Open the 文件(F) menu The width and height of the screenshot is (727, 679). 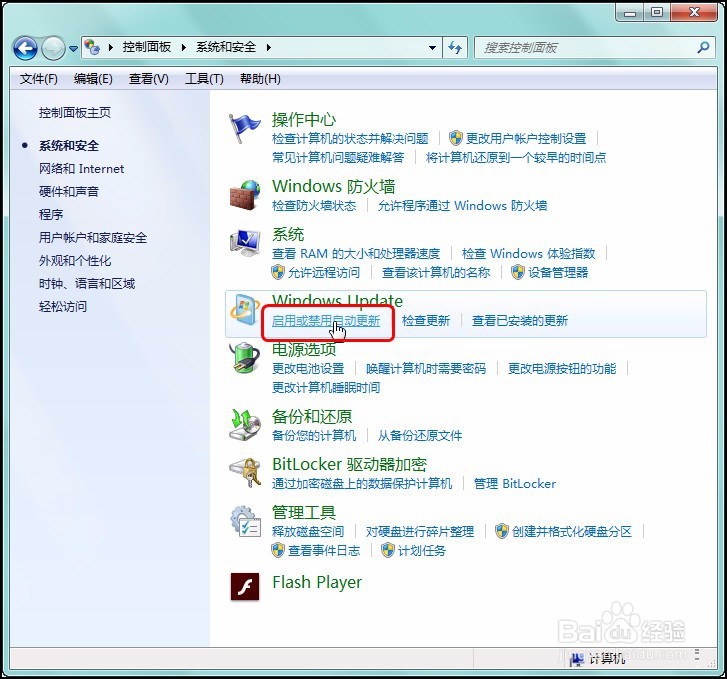(x=38, y=79)
